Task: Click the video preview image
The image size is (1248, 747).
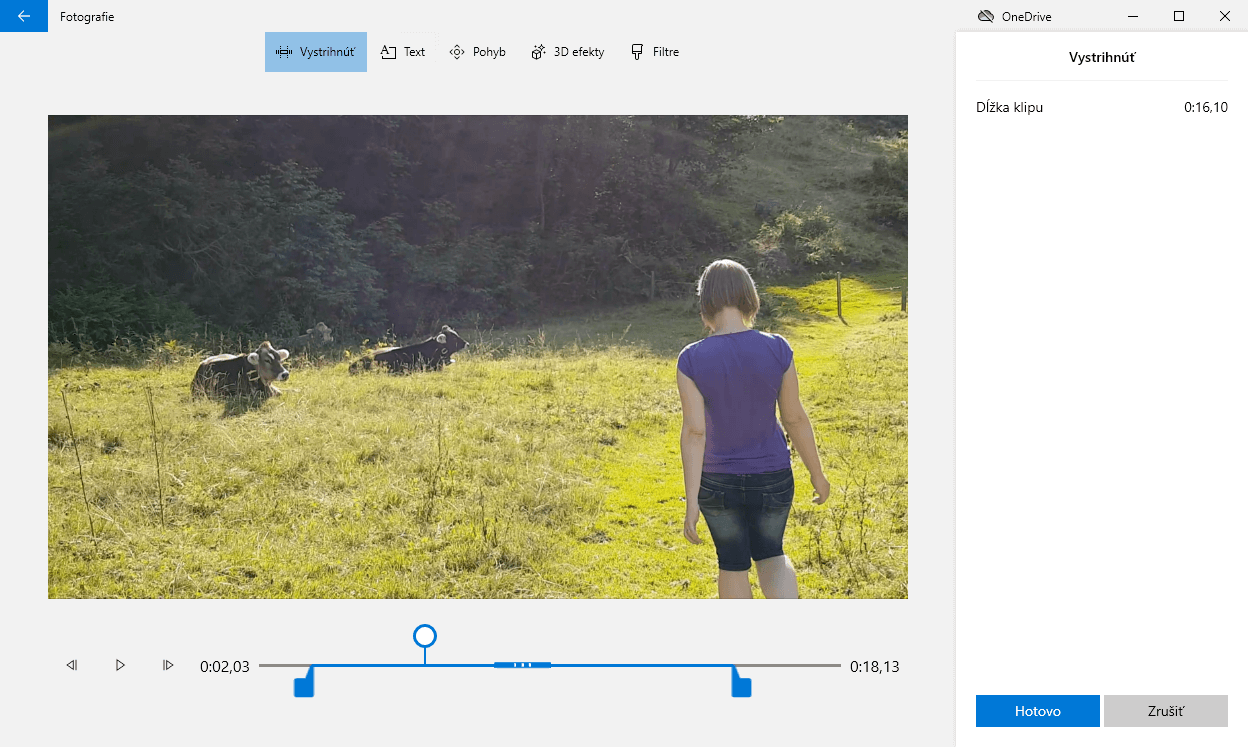Action: tap(477, 357)
